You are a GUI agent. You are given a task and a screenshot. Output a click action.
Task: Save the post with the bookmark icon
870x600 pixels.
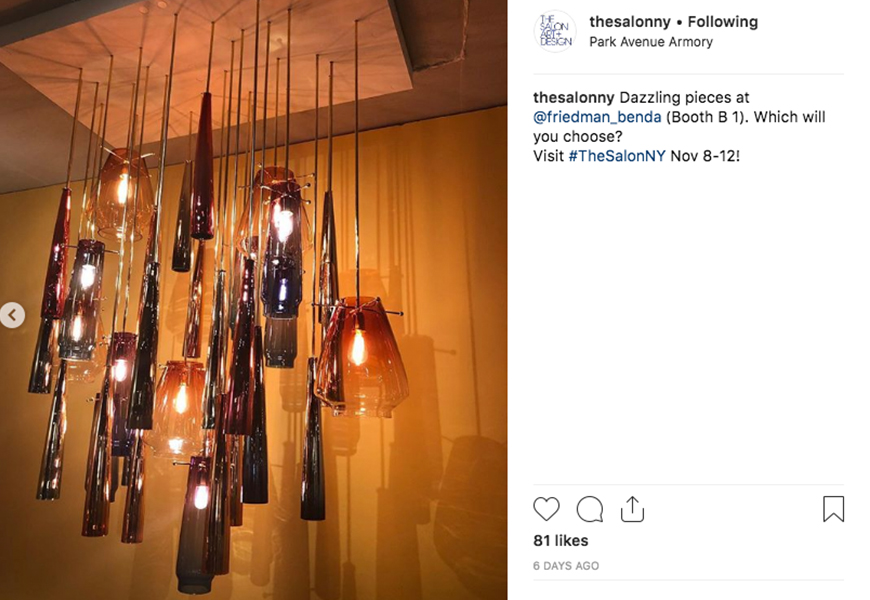[x=833, y=508]
